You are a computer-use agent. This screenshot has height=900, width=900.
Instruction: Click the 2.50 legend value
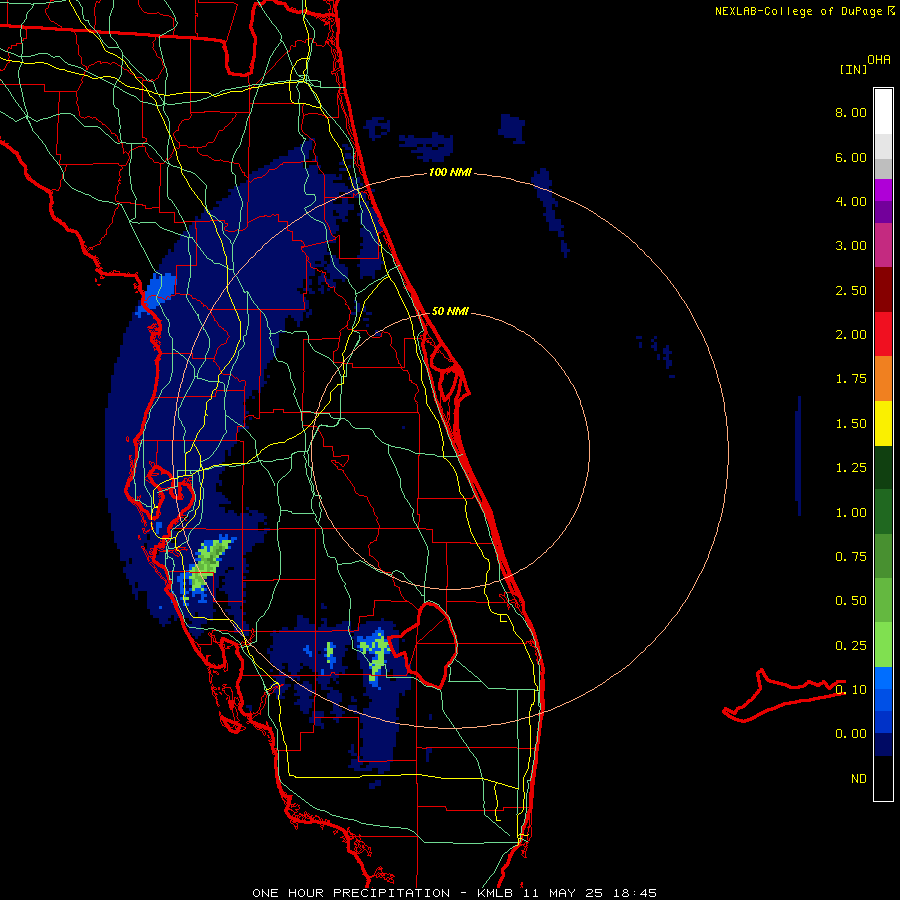(851, 290)
